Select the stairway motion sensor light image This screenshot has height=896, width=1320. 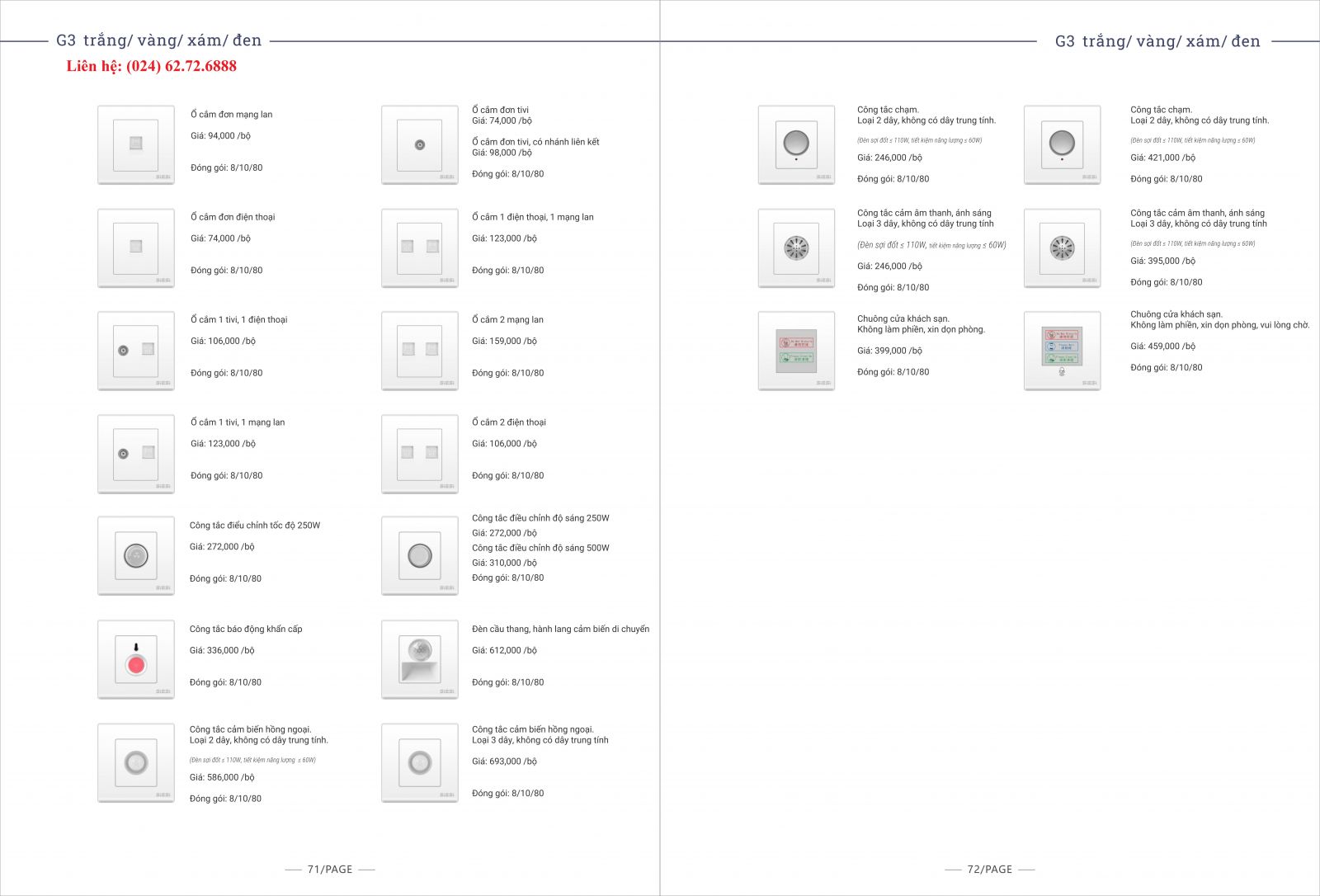point(419,659)
